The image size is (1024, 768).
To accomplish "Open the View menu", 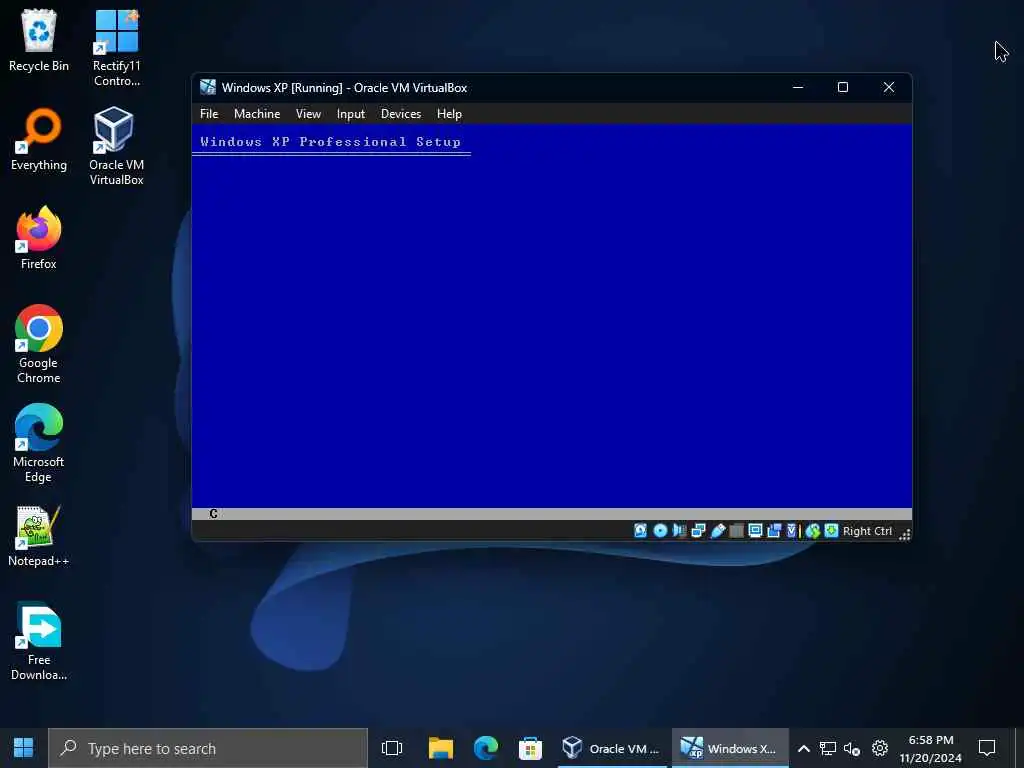I will (308, 114).
